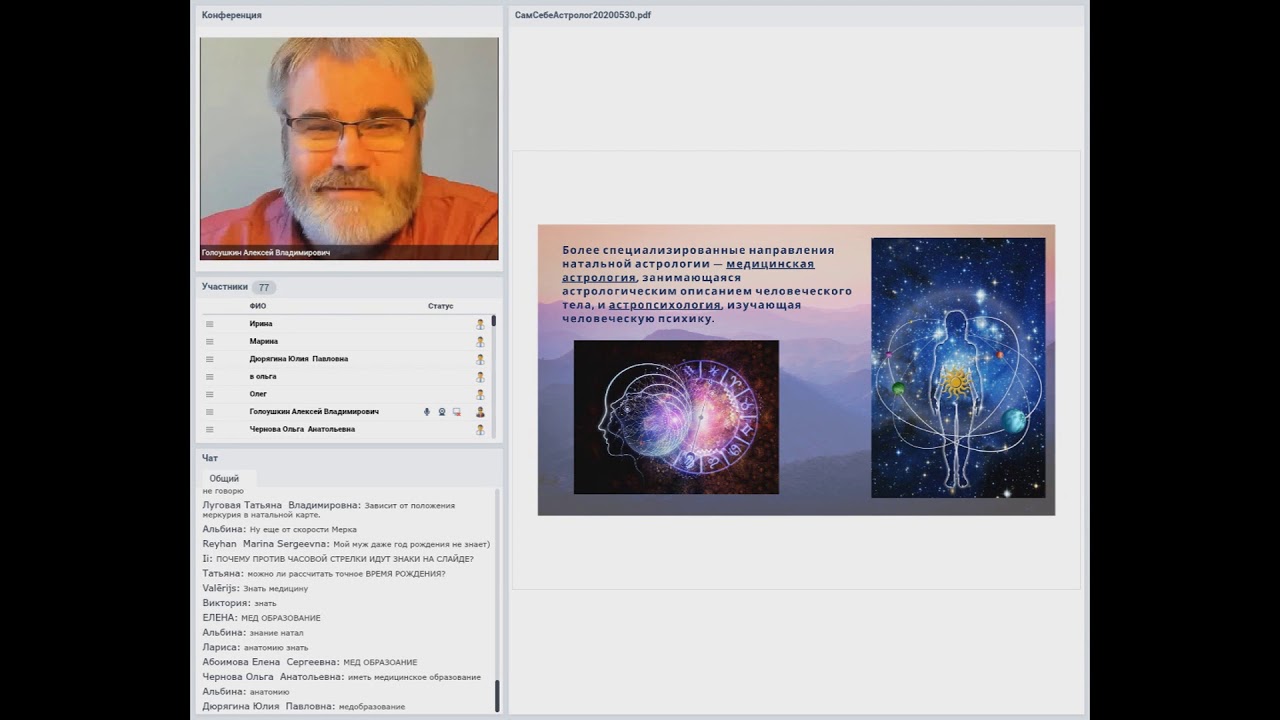
Task: Click the menu handle icon beside Марина
Action: point(210,342)
